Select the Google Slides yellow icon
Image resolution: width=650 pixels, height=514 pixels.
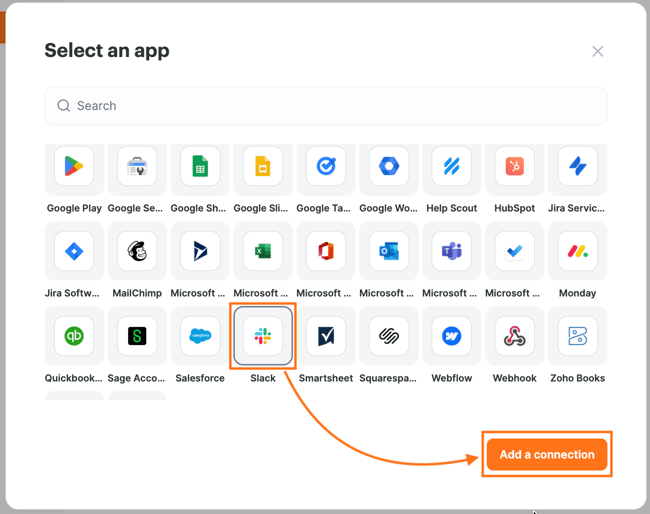263,167
